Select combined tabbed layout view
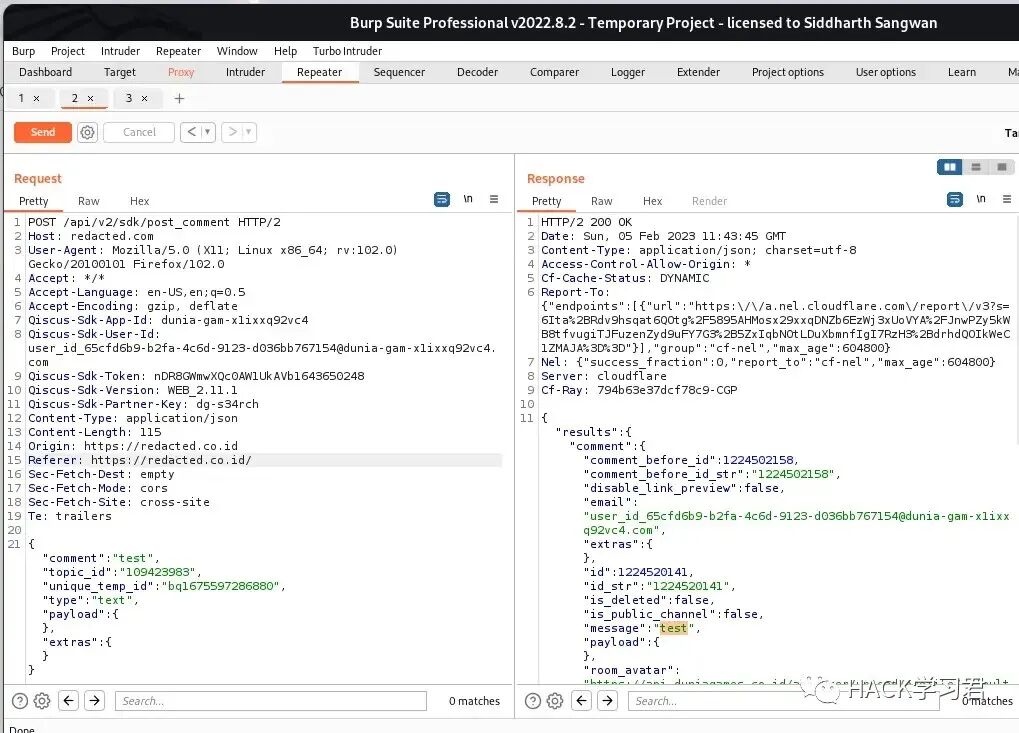Viewport: 1019px width, 733px height. [1001, 167]
